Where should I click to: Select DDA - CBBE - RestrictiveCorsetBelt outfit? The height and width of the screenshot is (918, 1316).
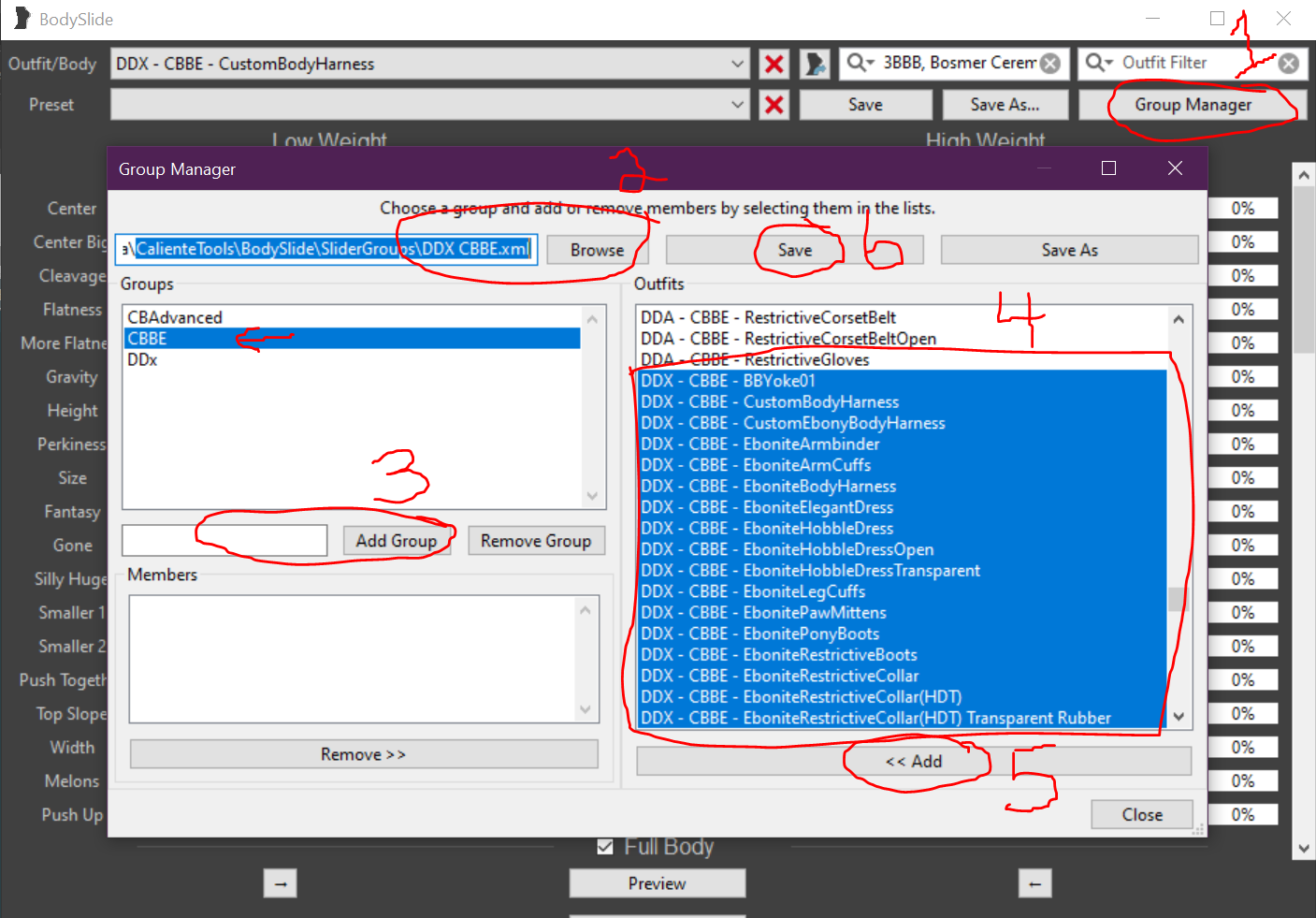pyautogui.click(x=902, y=317)
